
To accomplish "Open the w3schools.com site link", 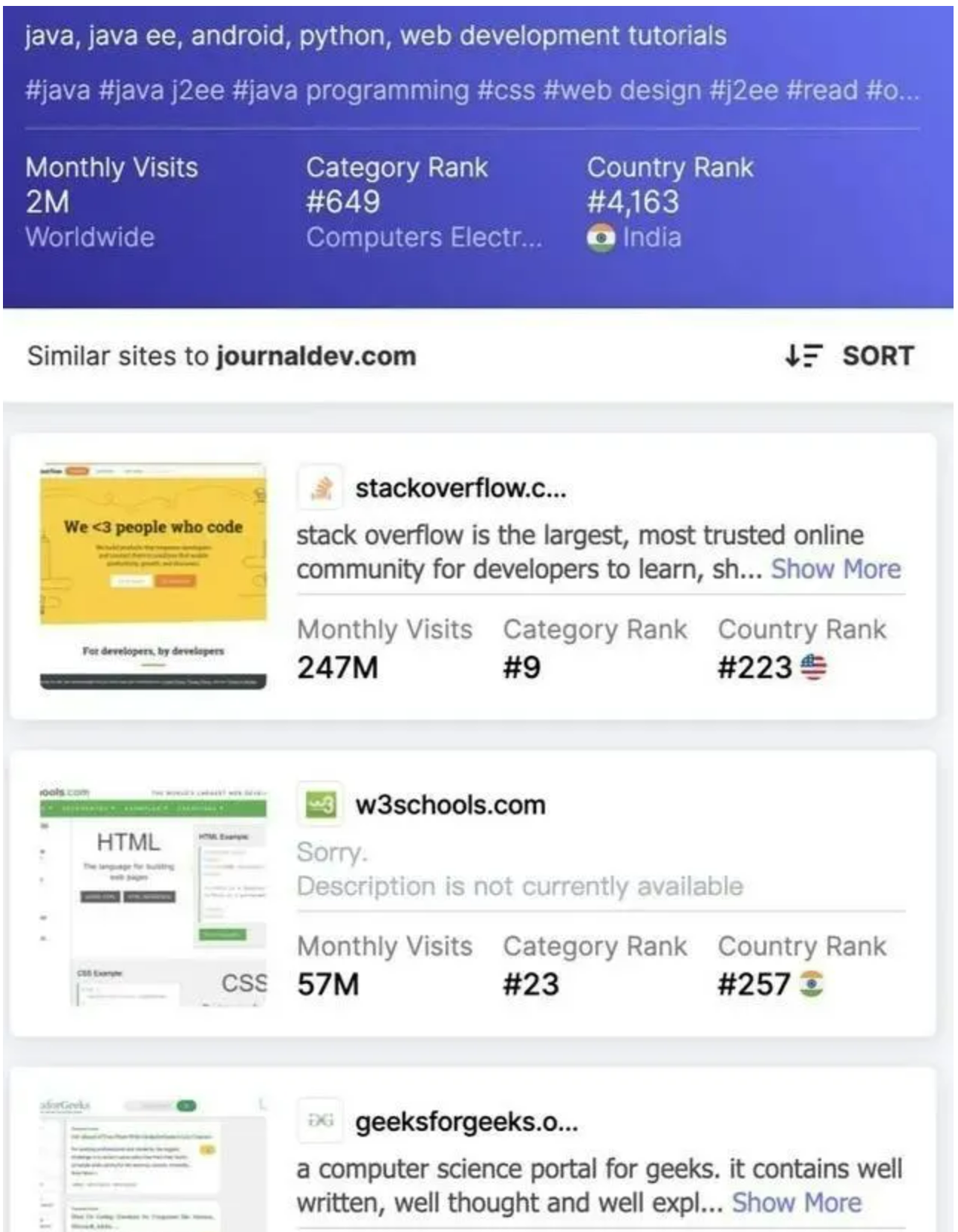I will click(x=450, y=804).
